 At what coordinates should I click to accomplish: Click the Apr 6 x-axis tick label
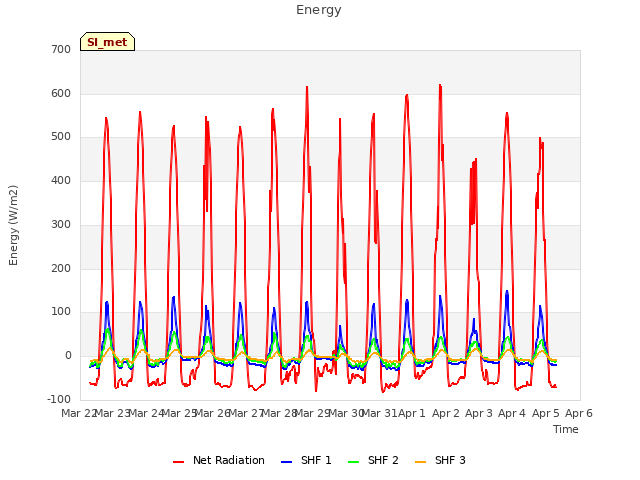579,413
